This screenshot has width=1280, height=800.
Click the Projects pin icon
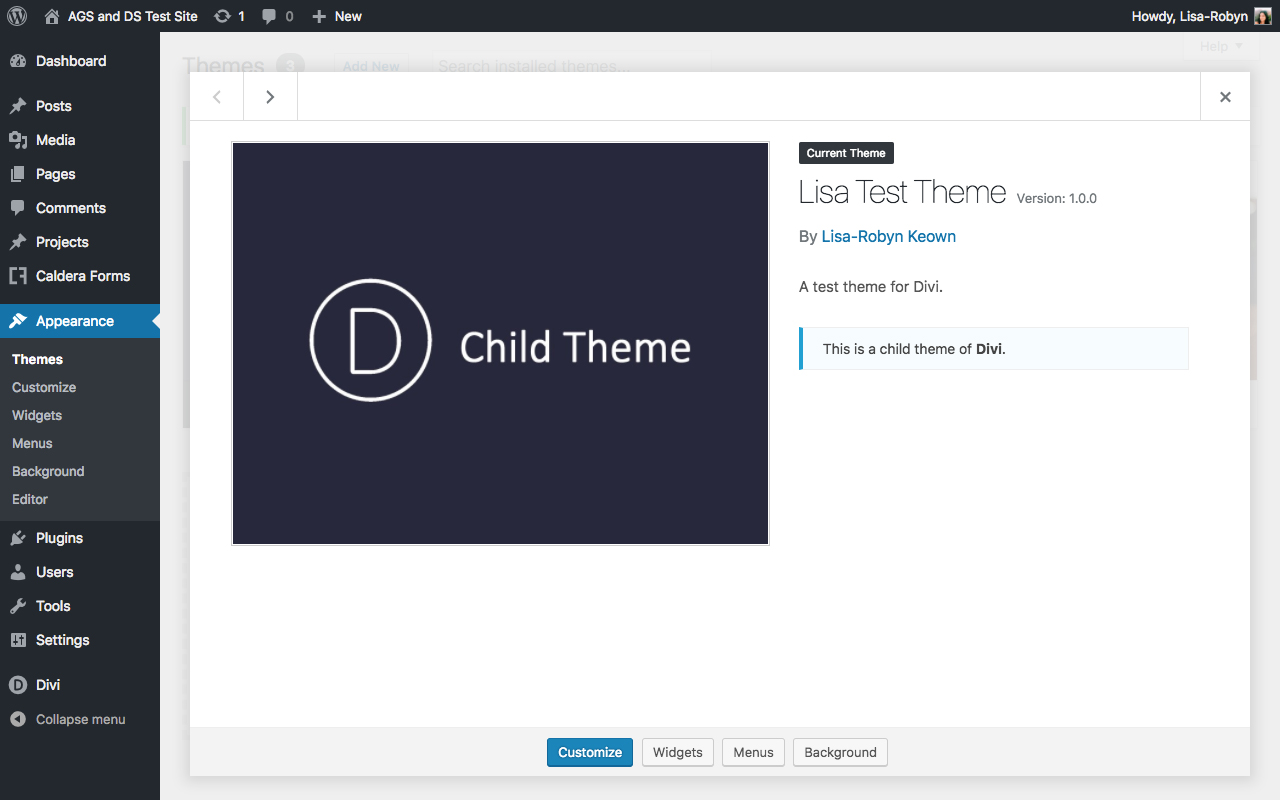click(18, 242)
